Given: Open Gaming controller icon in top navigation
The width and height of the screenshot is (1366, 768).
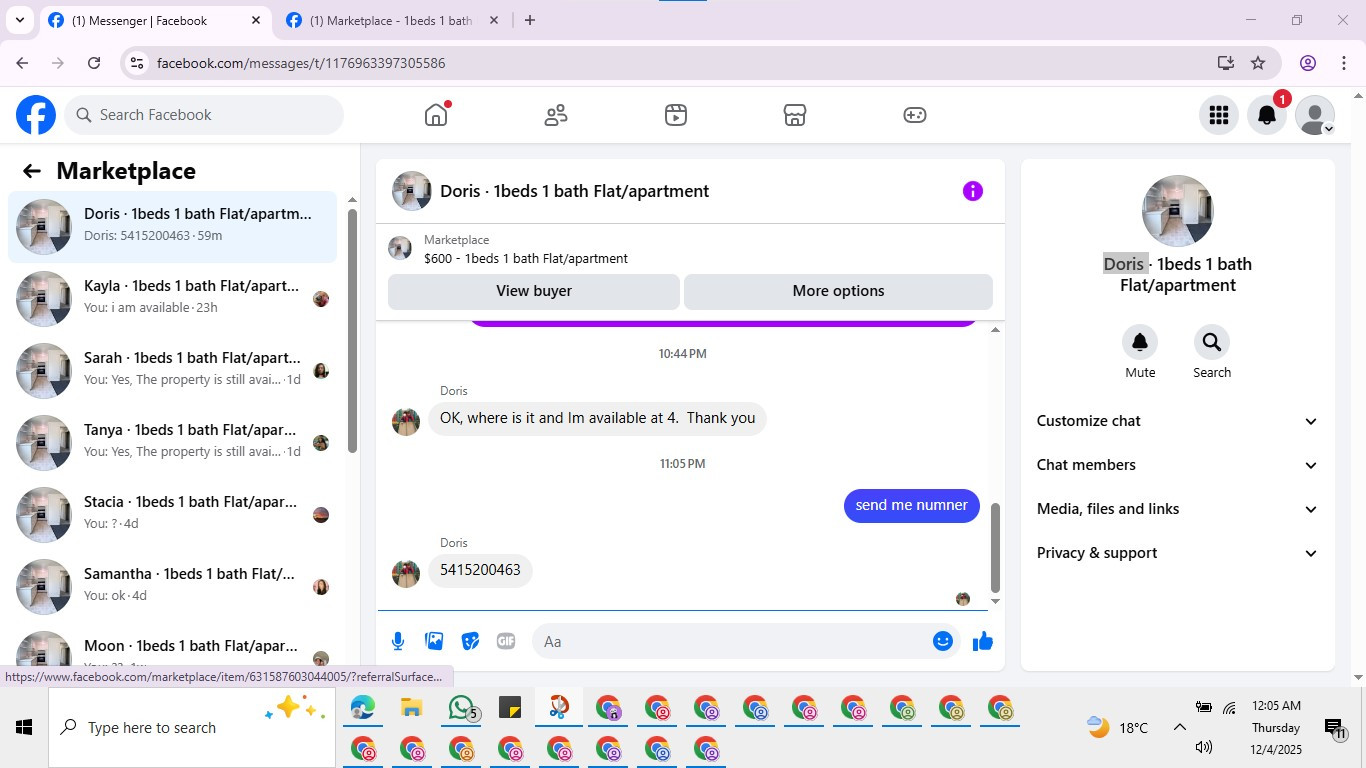Looking at the screenshot, I should [915, 115].
